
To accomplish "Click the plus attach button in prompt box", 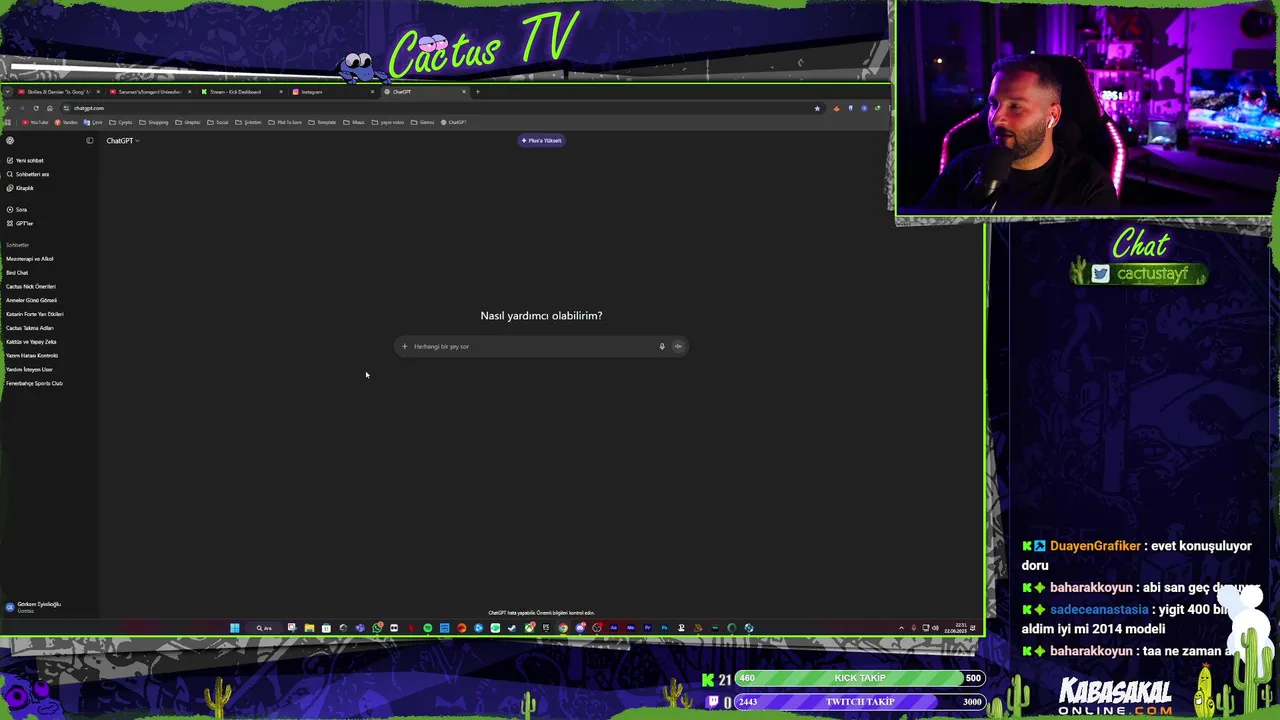I will click(x=404, y=347).
